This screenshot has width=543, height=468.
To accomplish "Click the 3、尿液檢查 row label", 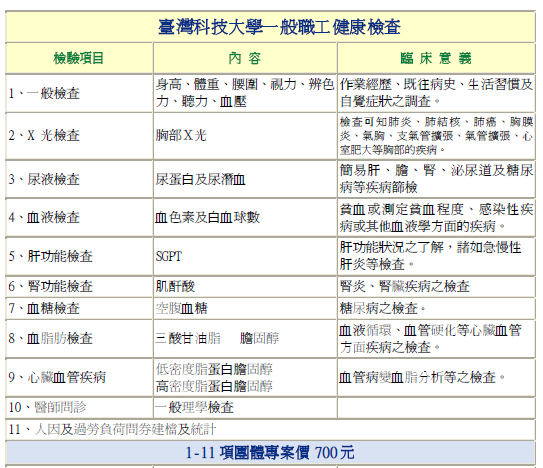I will pyautogui.click(x=44, y=179).
